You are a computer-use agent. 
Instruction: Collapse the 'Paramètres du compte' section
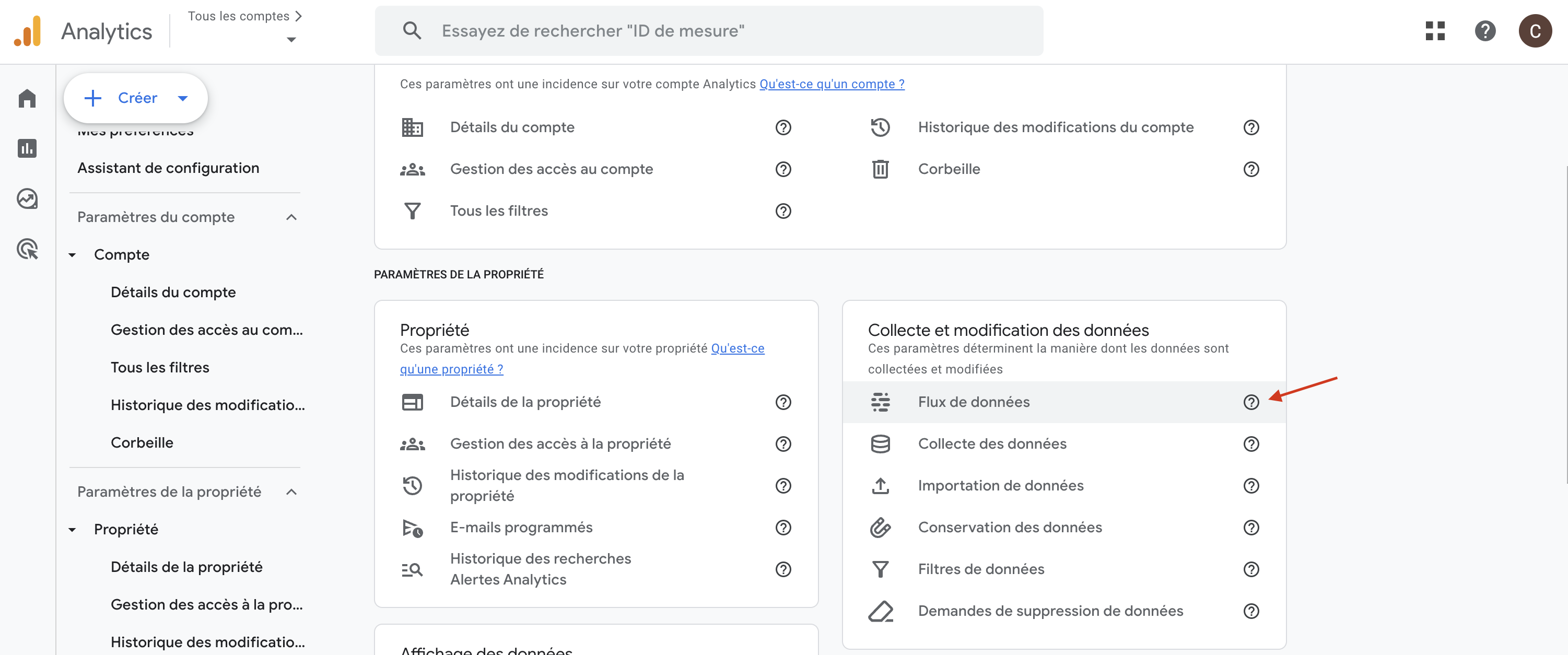point(291,217)
